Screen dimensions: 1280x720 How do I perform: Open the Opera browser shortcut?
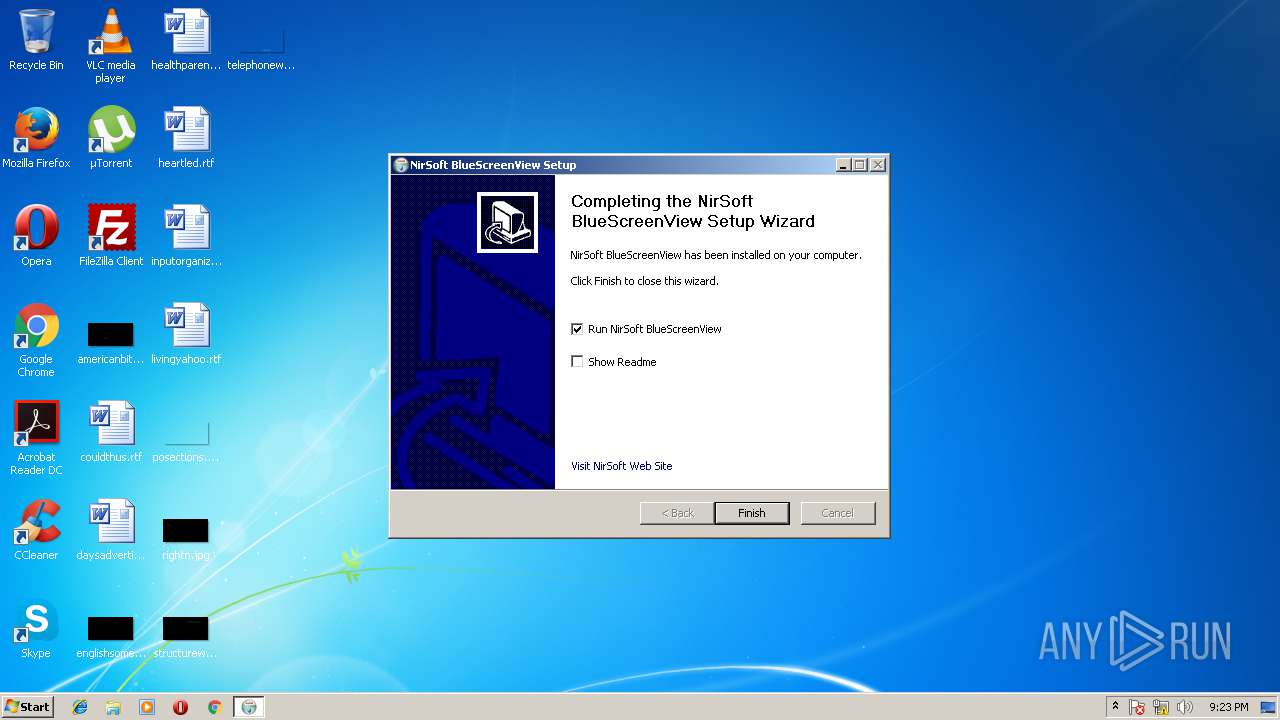[36, 236]
